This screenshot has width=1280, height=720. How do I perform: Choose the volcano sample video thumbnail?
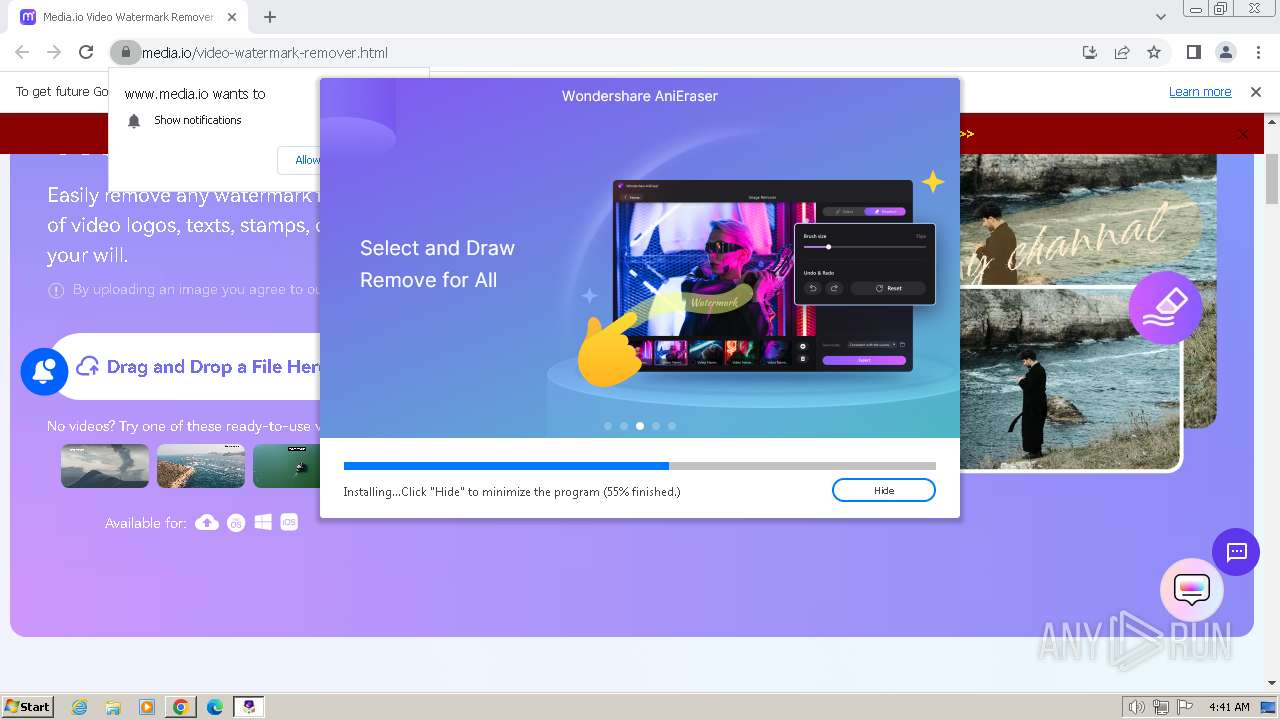[x=105, y=466]
